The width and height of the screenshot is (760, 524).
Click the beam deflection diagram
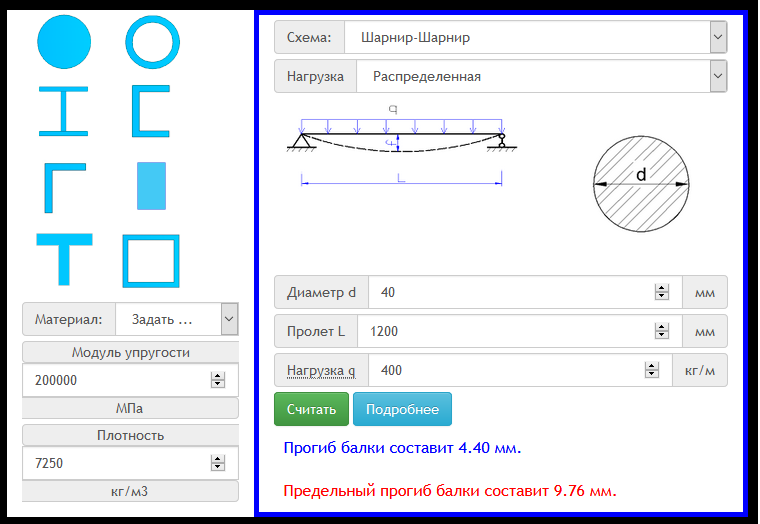(401, 145)
